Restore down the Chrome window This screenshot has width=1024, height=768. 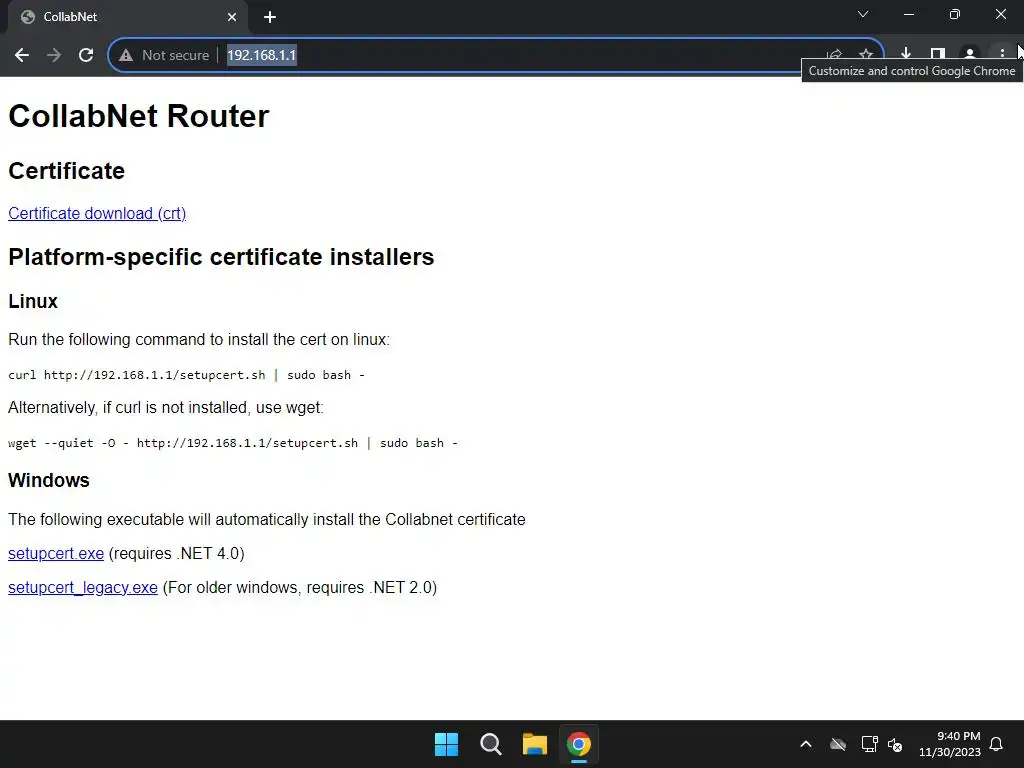pyautogui.click(x=955, y=14)
